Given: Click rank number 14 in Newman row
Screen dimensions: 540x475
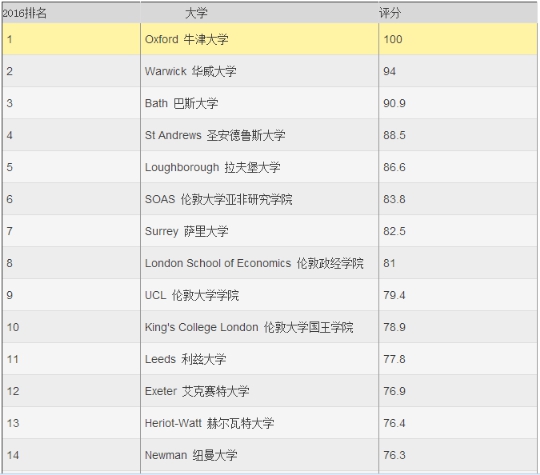Looking at the screenshot, I should [13, 455].
